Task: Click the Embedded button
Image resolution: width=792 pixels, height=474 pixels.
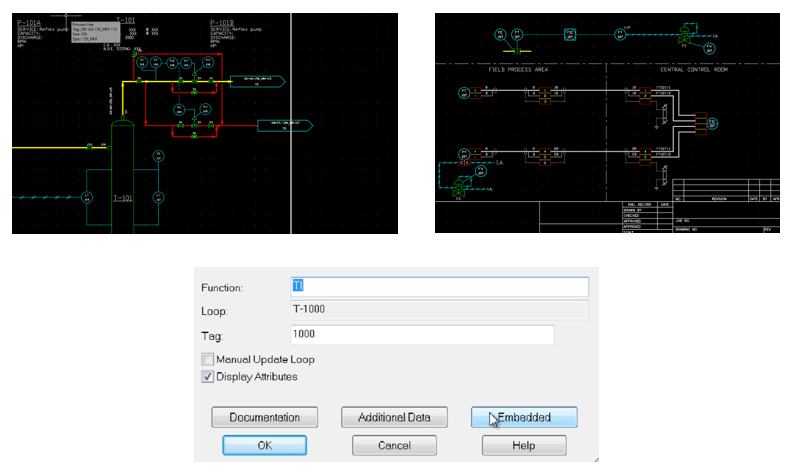Action: click(524, 417)
